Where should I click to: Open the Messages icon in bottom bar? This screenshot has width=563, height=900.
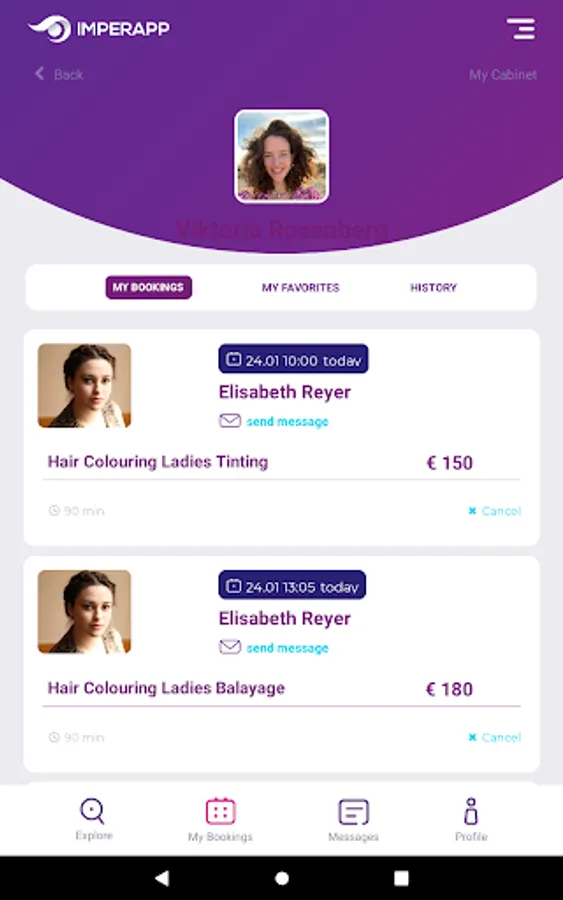click(354, 812)
